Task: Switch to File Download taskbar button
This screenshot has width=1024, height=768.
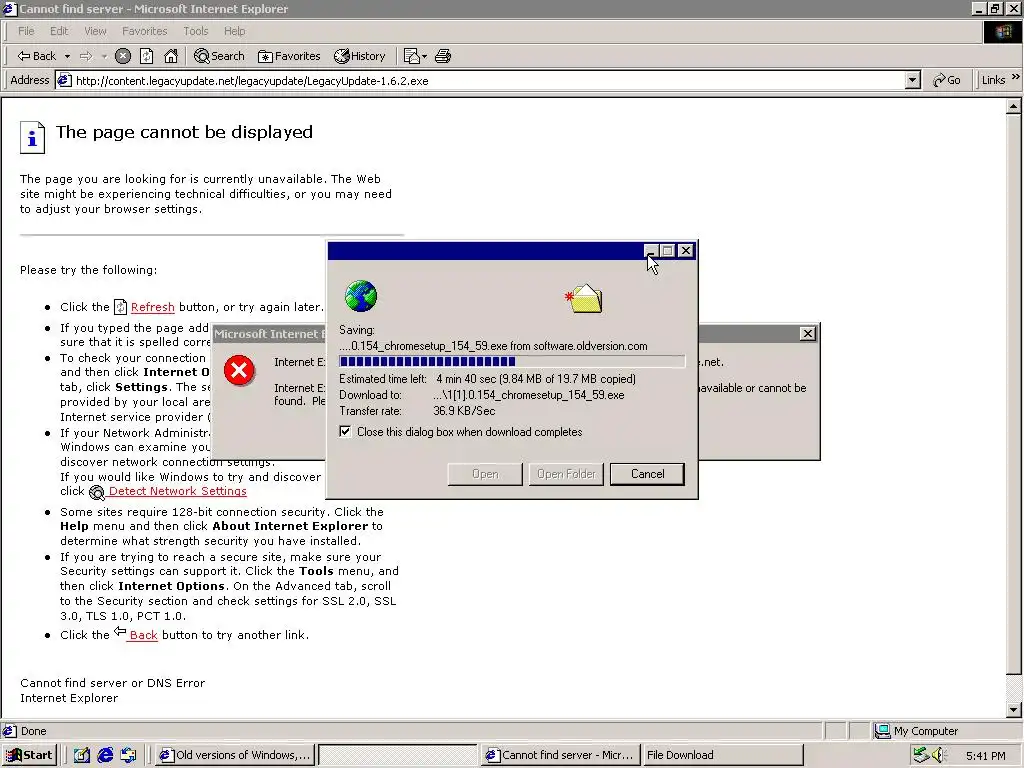Action: pos(723,756)
